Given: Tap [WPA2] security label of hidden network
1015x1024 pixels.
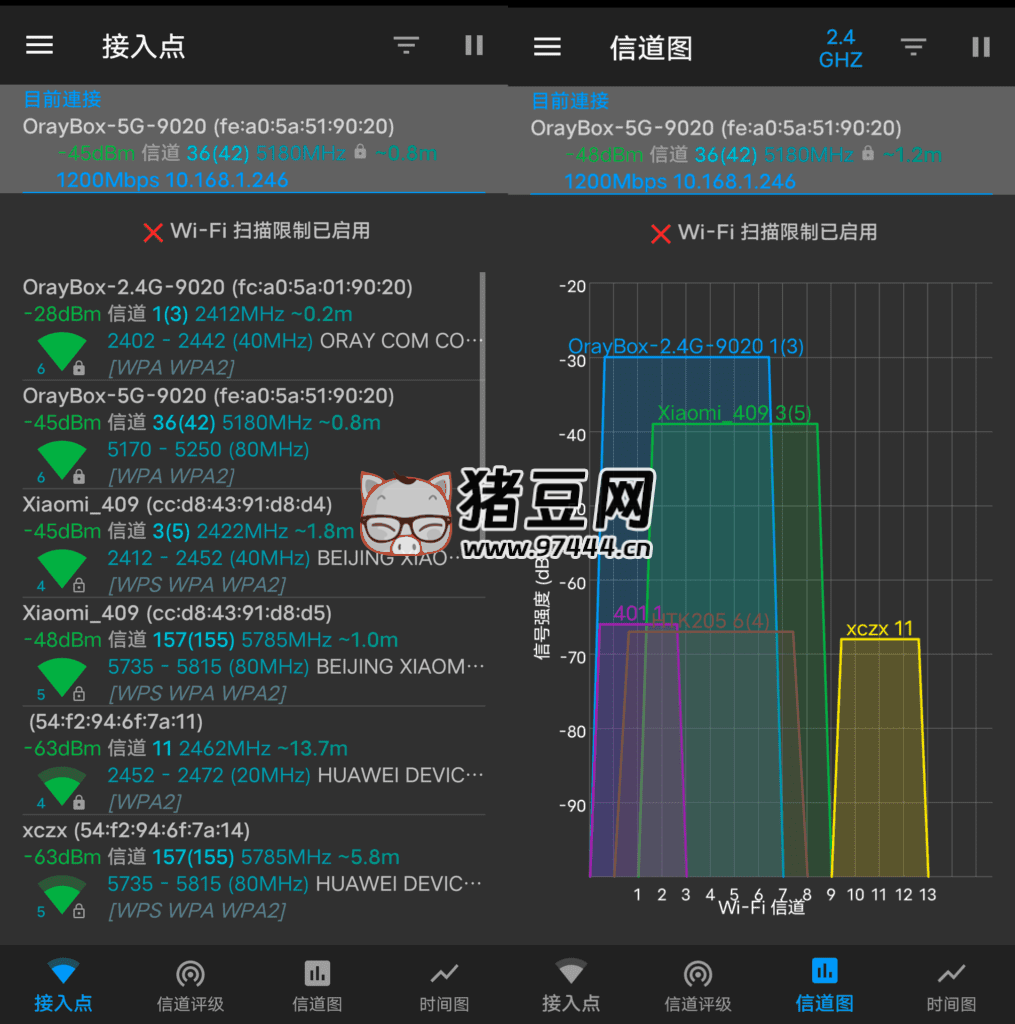Looking at the screenshot, I should point(144,801).
